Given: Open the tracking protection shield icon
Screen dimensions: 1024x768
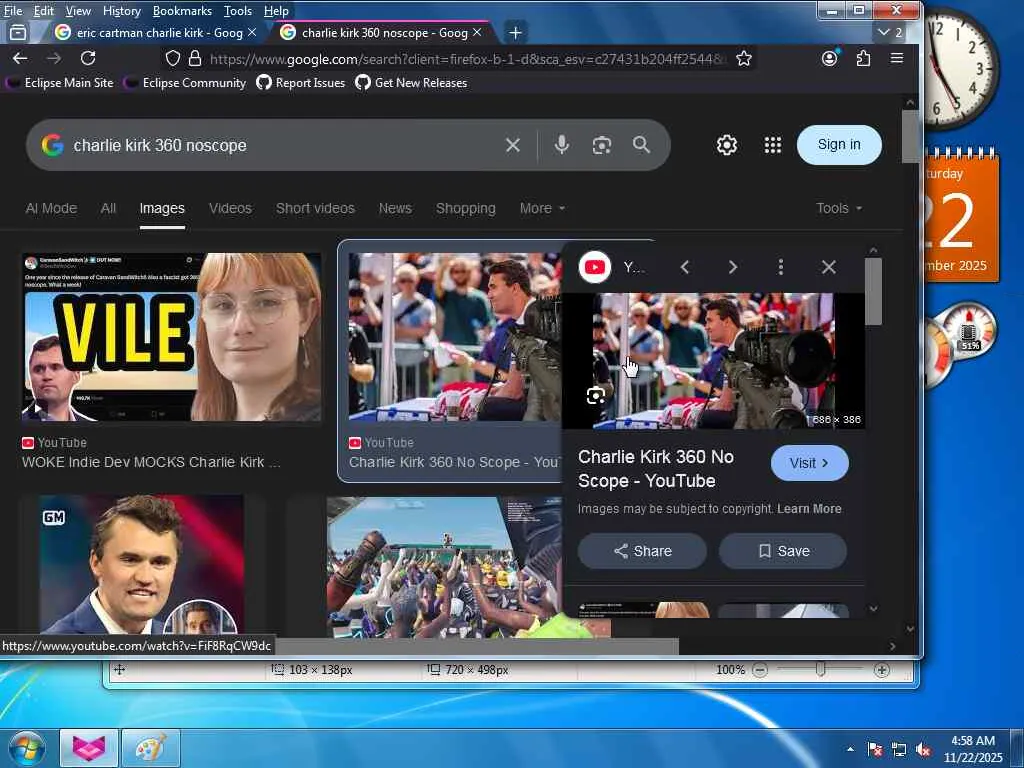Looking at the screenshot, I should pos(172,59).
